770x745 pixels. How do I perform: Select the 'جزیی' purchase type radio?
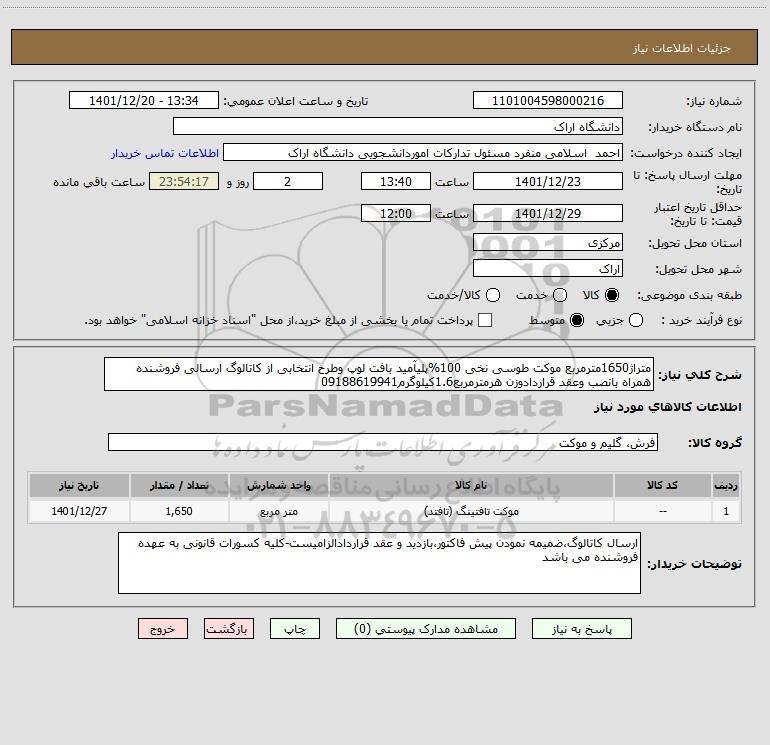click(x=636, y=320)
